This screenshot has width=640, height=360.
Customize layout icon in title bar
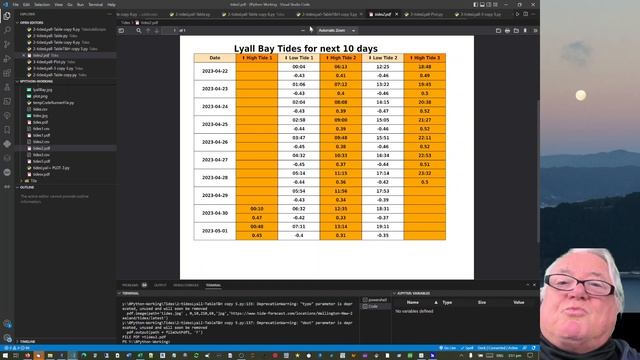495,4
